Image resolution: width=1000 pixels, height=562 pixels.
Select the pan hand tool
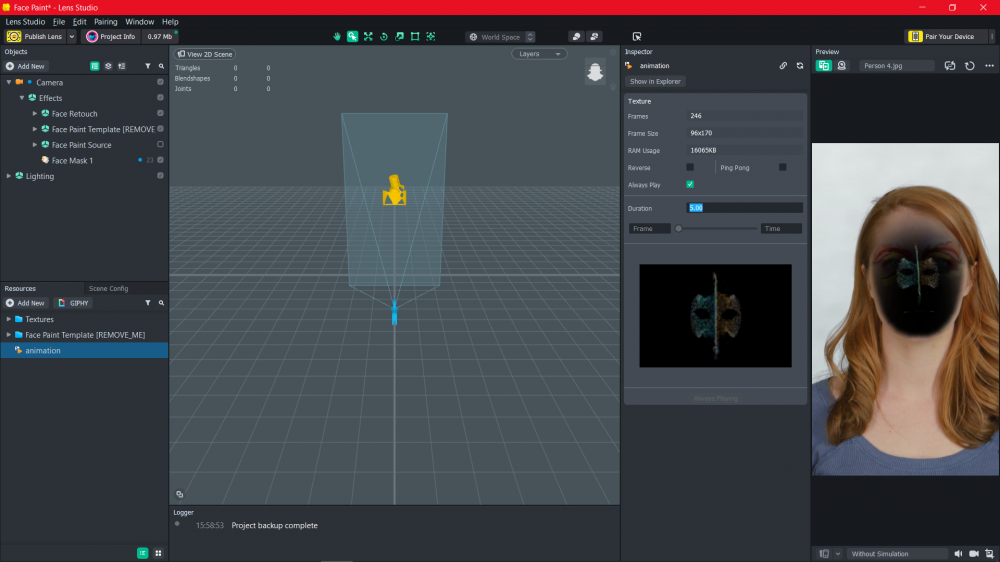[x=337, y=37]
